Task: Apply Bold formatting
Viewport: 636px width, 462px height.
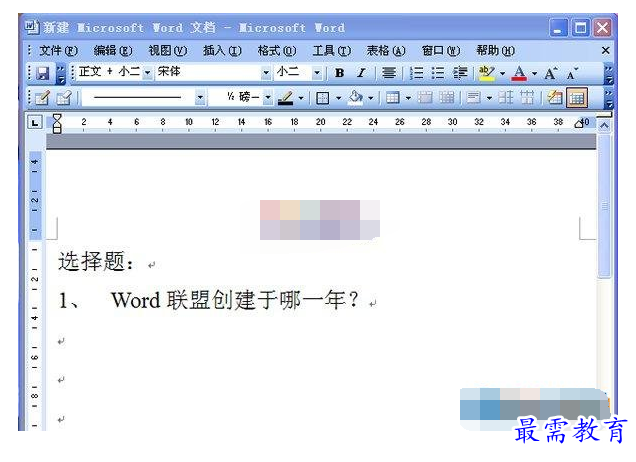Action: [x=339, y=73]
